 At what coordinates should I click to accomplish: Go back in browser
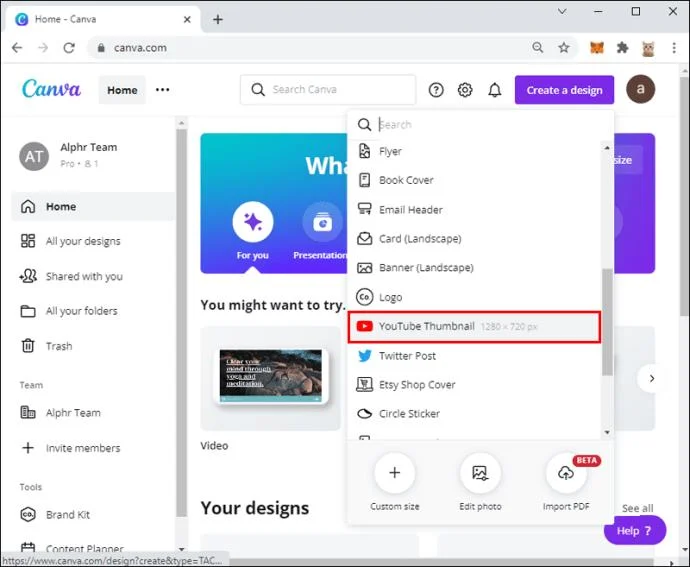tap(17, 48)
